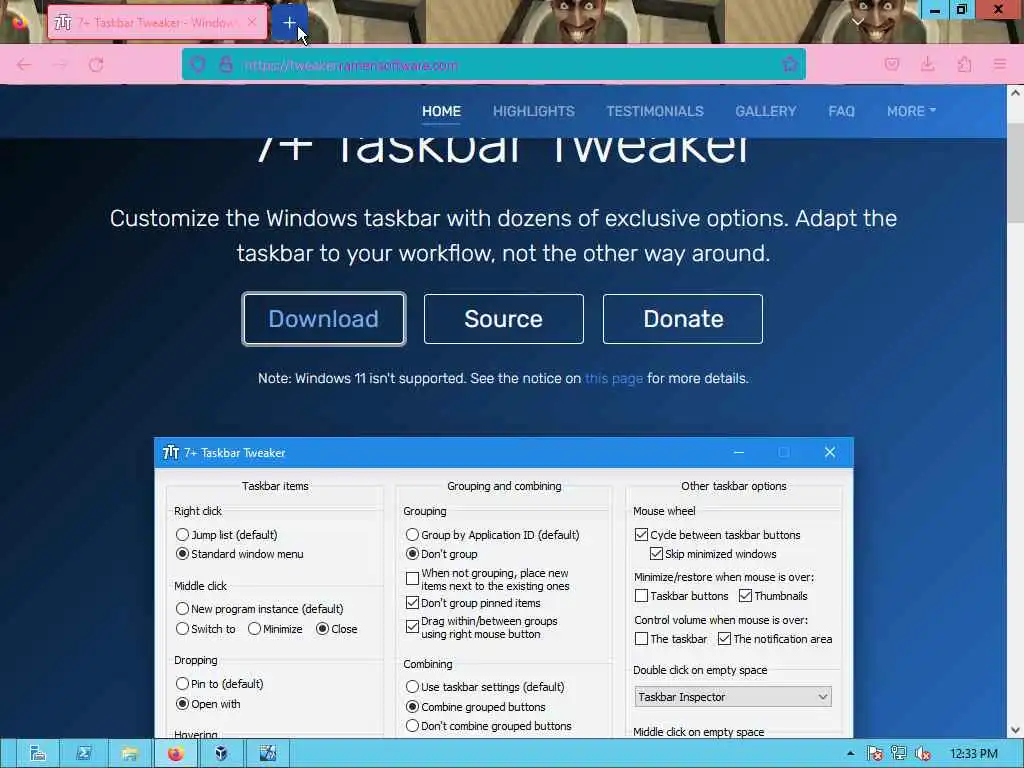This screenshot has width=1024, height=768.
Task: Click the scrollbar down arrow
Action: [x=1016, y=730]
